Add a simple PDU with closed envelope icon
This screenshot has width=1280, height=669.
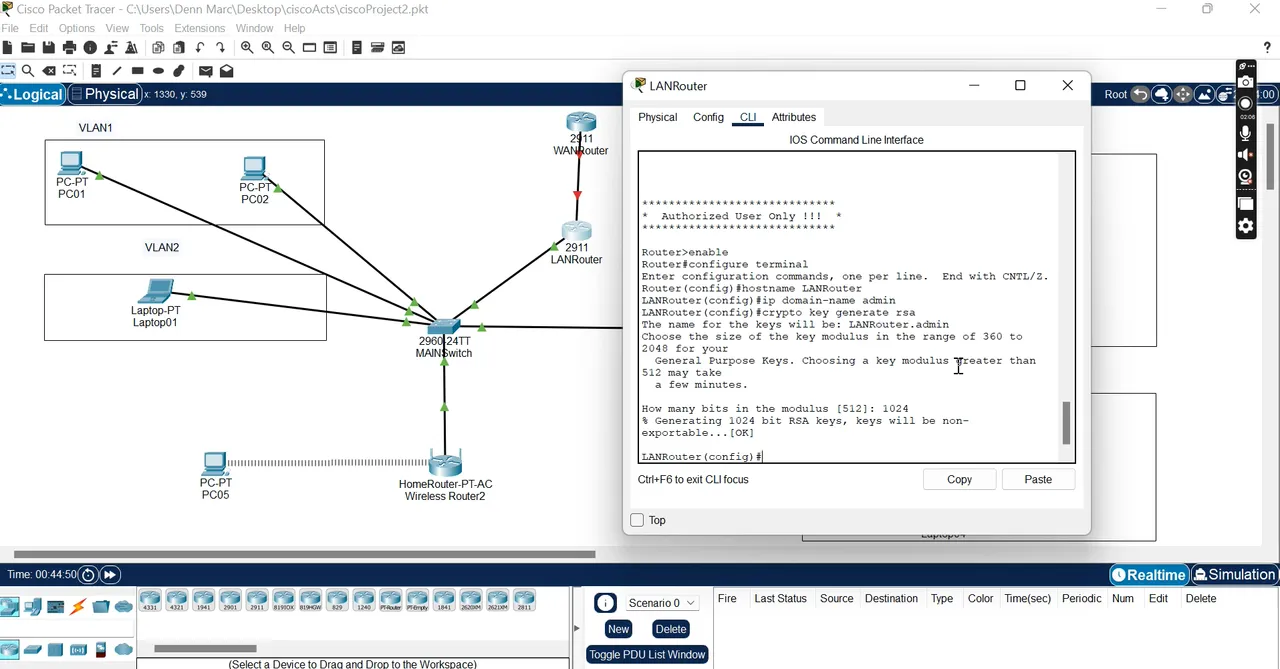click(206, 71)
